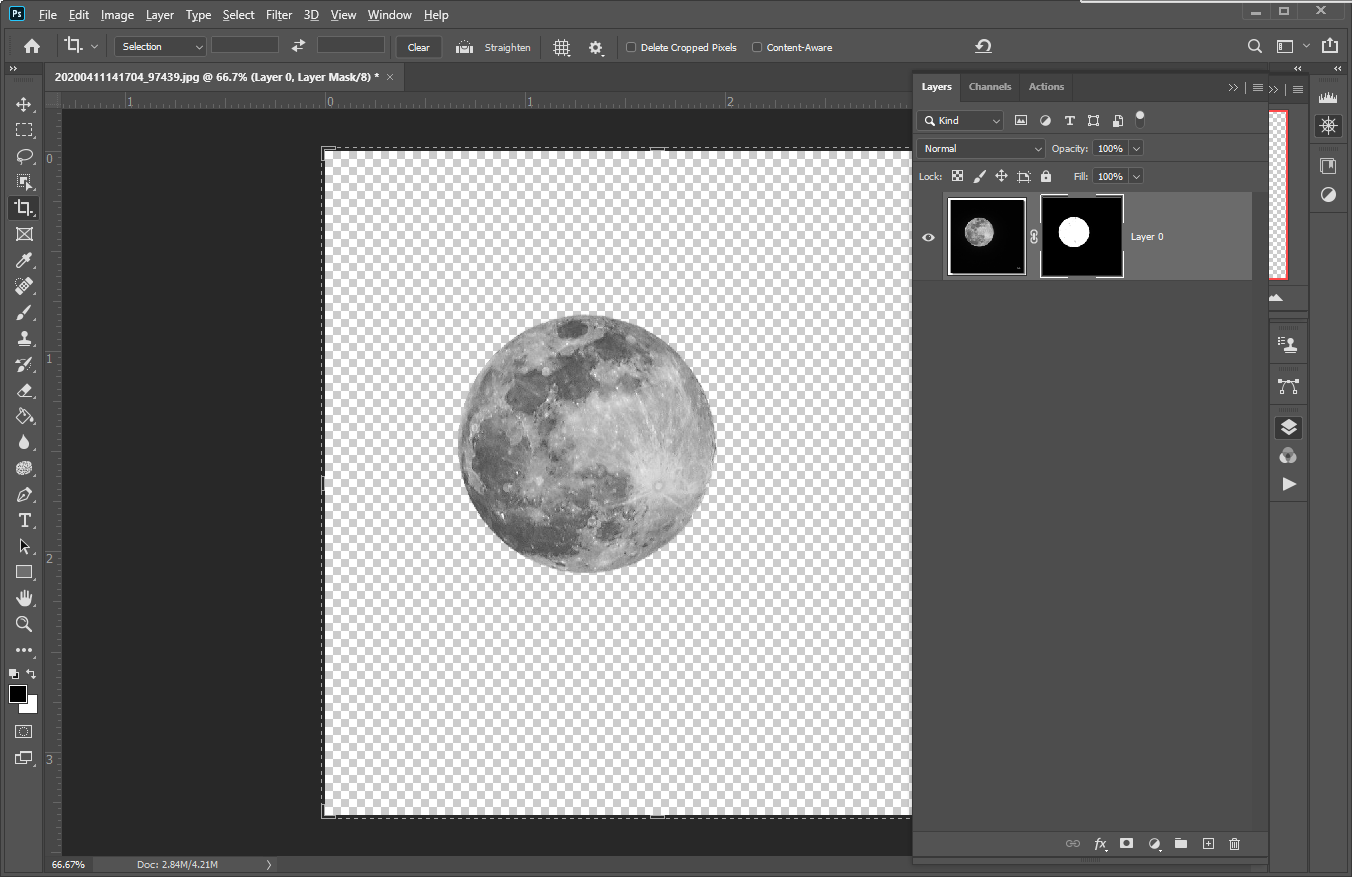The image size is (1352, 877).
Task: Select the Zoom tool
Action: [24, 624]
